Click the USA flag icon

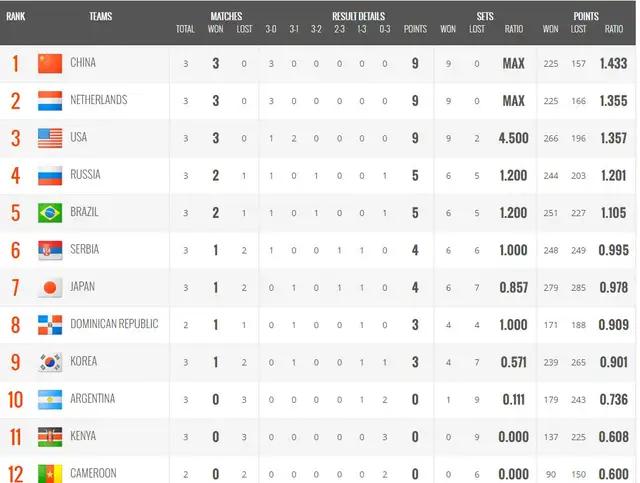(x=50, y=138)
